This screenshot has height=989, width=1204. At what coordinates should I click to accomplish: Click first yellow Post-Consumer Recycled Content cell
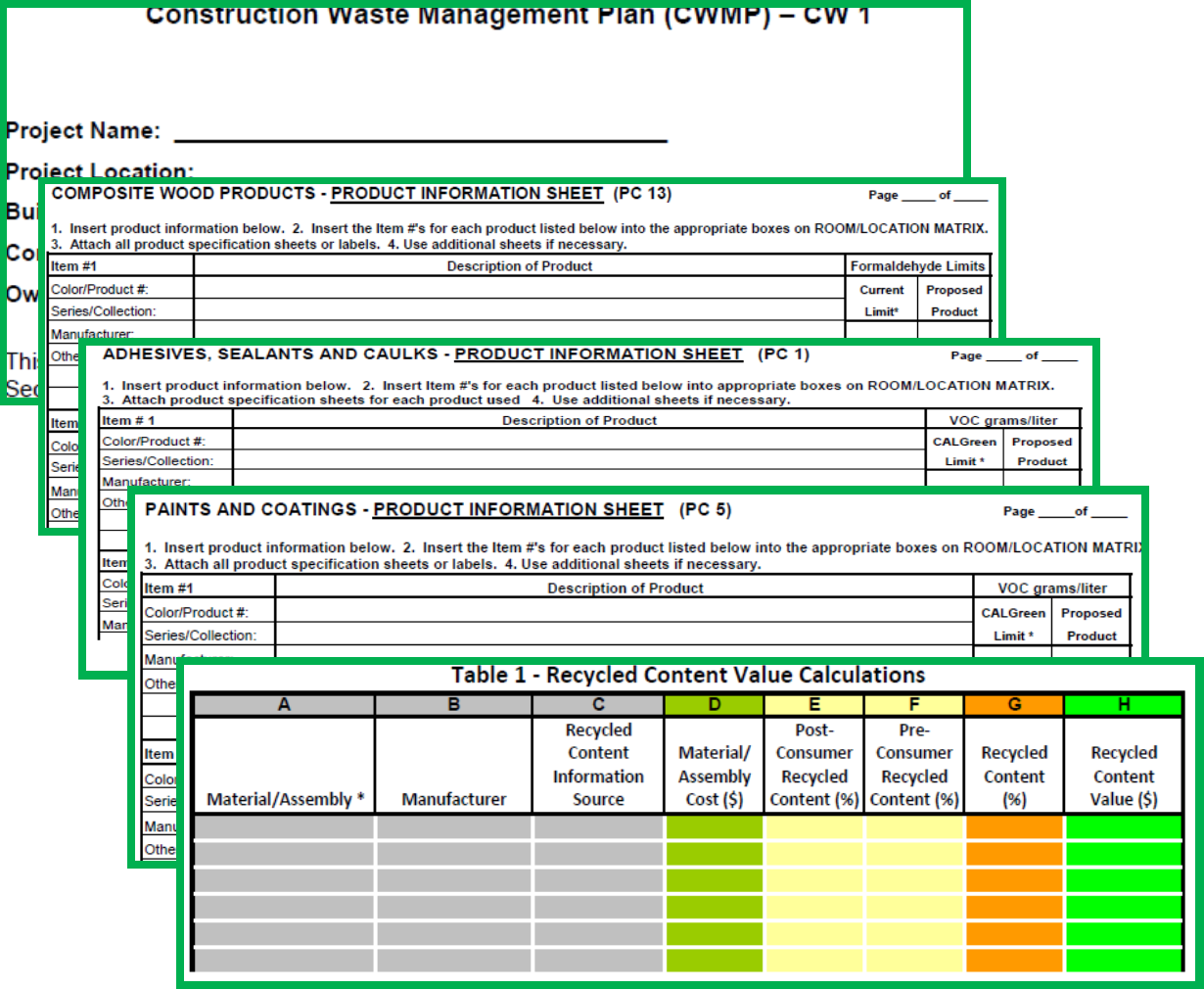(x=813, y=828)
